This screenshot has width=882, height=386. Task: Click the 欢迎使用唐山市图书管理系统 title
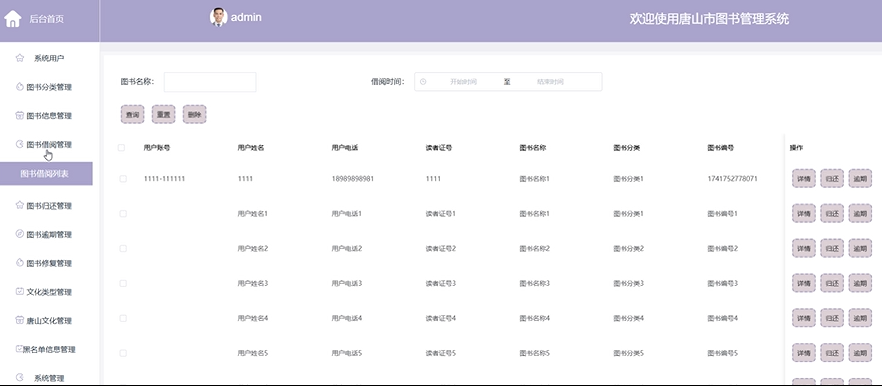709,19
